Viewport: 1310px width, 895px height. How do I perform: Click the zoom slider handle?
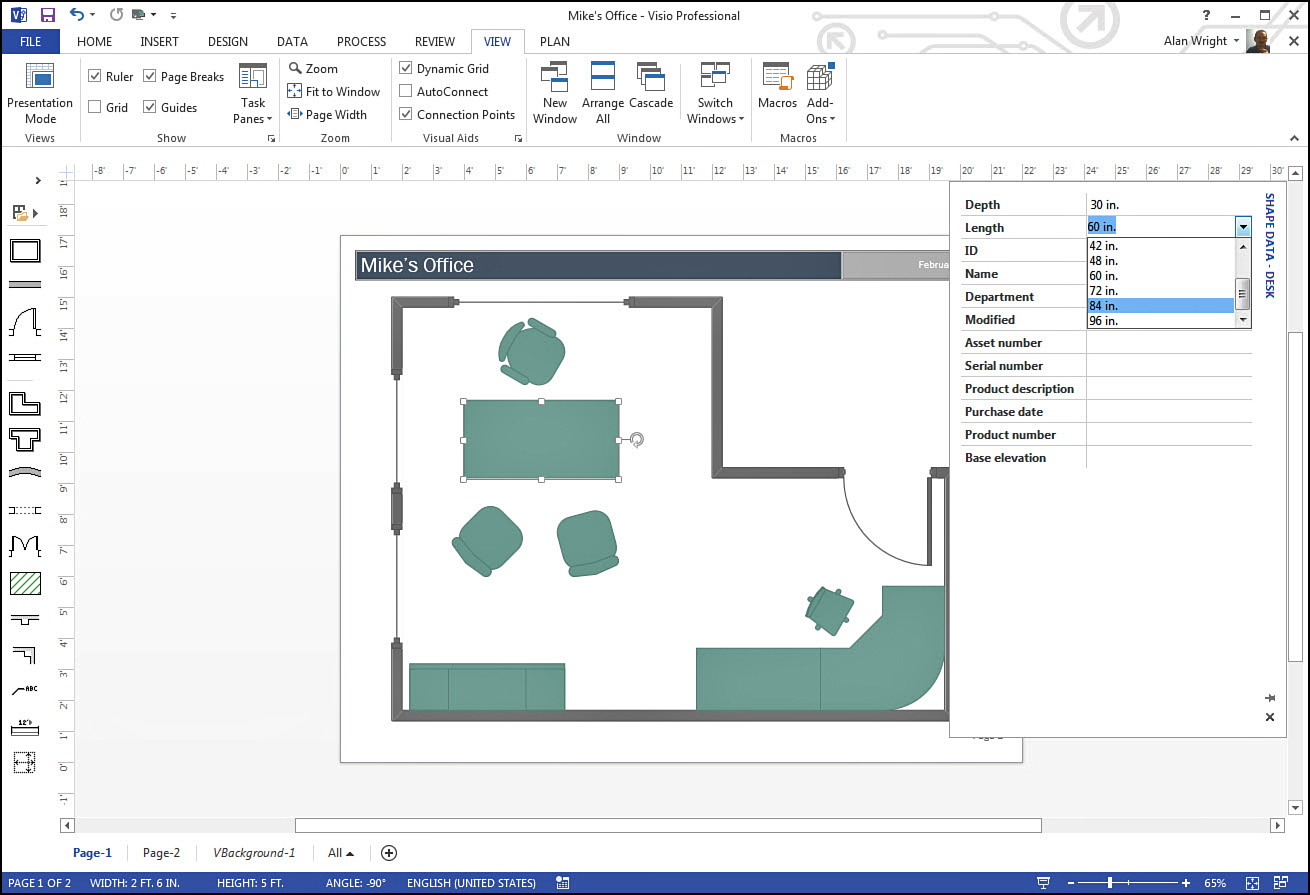point(1109,883)
